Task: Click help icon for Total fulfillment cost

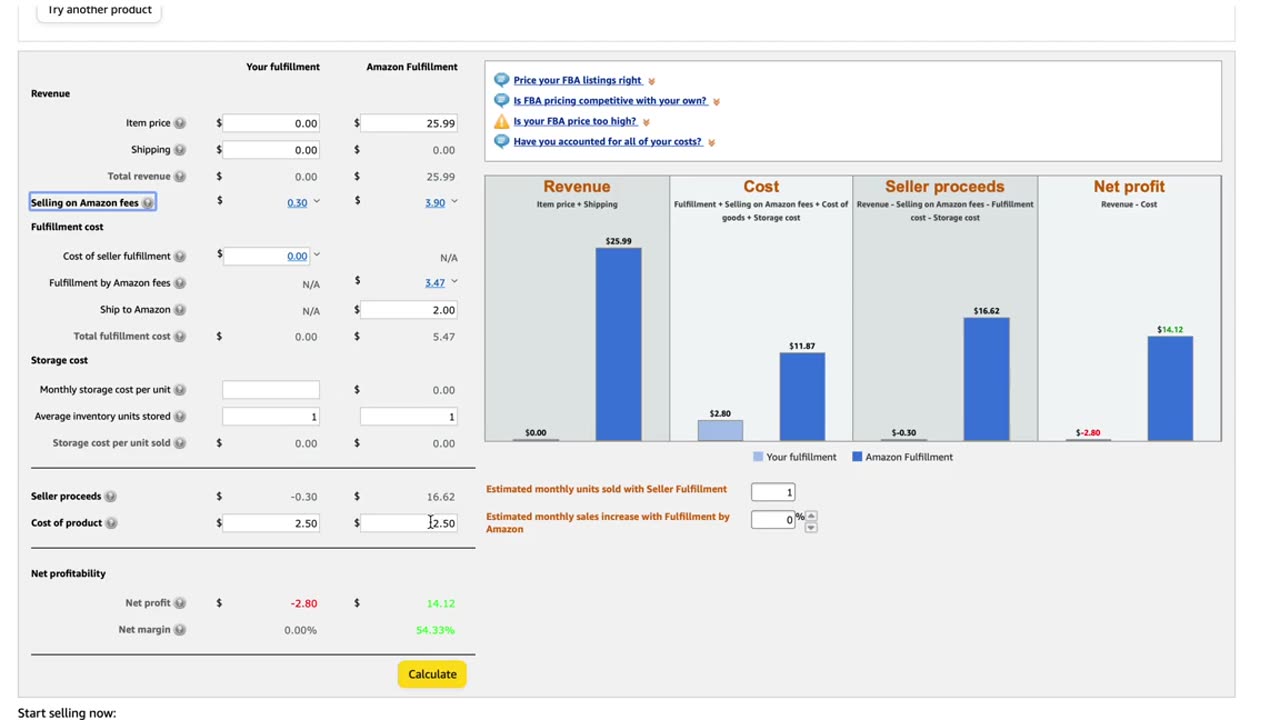Action: pyautogui.click(x=180, y=336)
